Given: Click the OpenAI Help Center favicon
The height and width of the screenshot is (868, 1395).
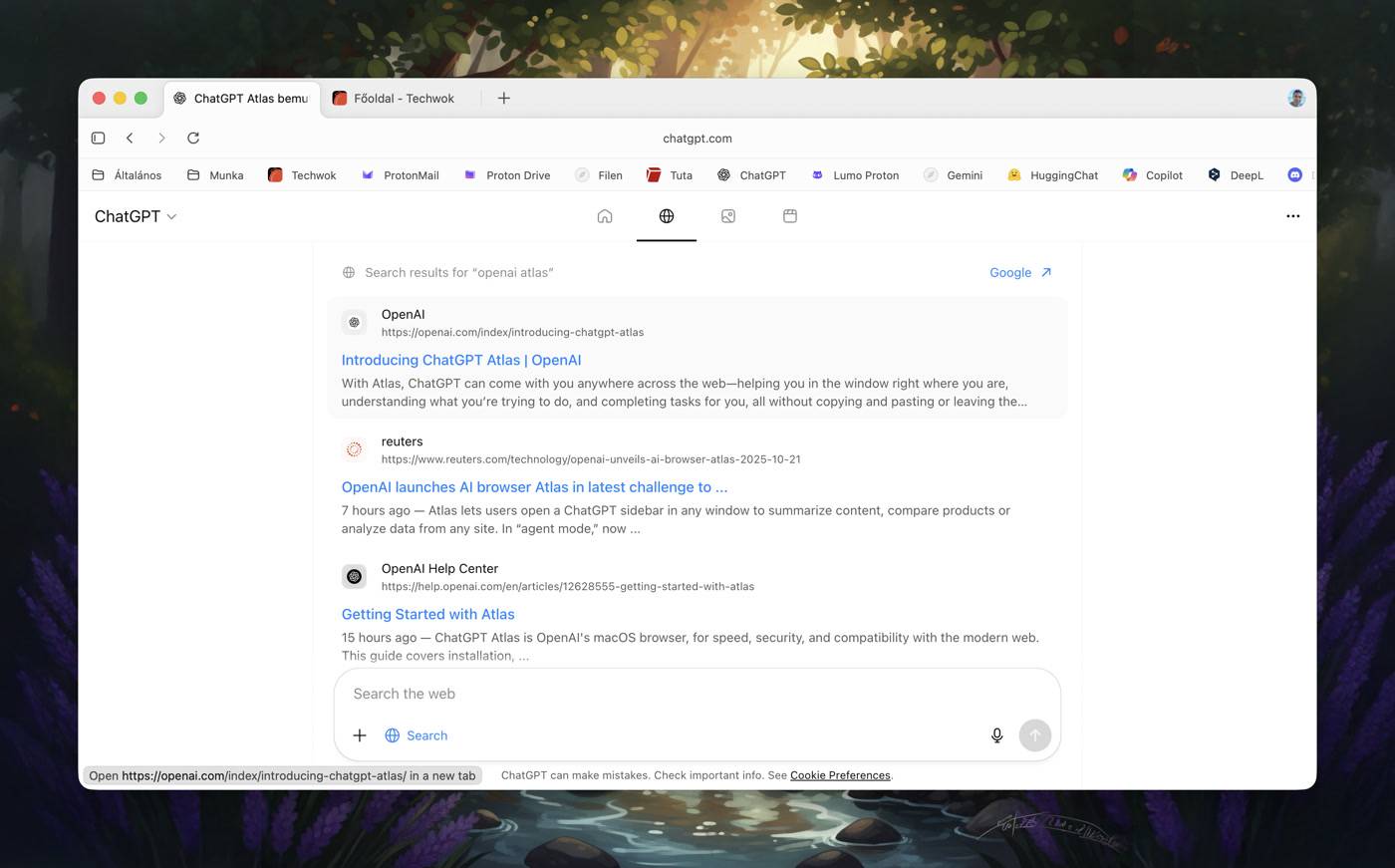Looking at the screenshot, I should point(354,576).
